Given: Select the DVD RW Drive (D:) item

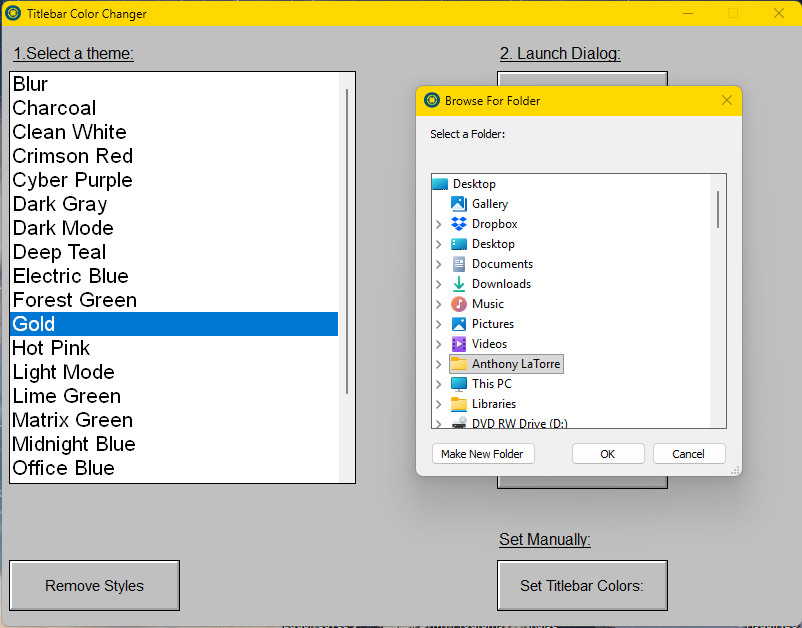Looking at the screenshot, I should pos(520,423).
